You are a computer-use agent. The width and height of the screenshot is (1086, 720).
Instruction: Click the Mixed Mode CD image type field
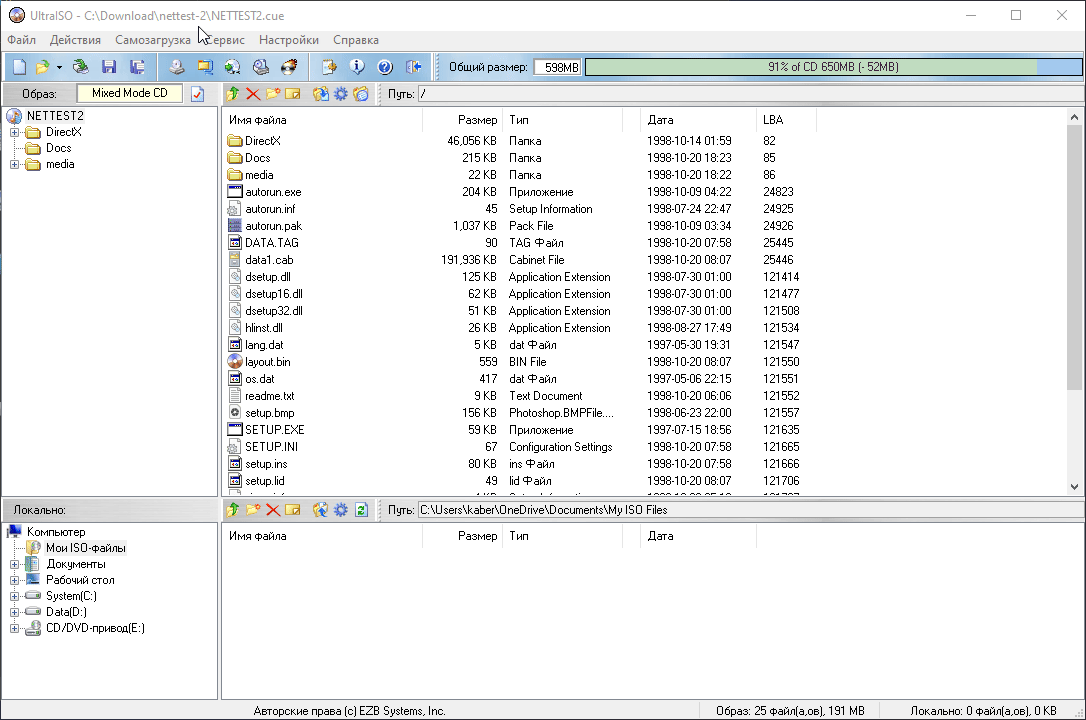click(x=130, y=93)
